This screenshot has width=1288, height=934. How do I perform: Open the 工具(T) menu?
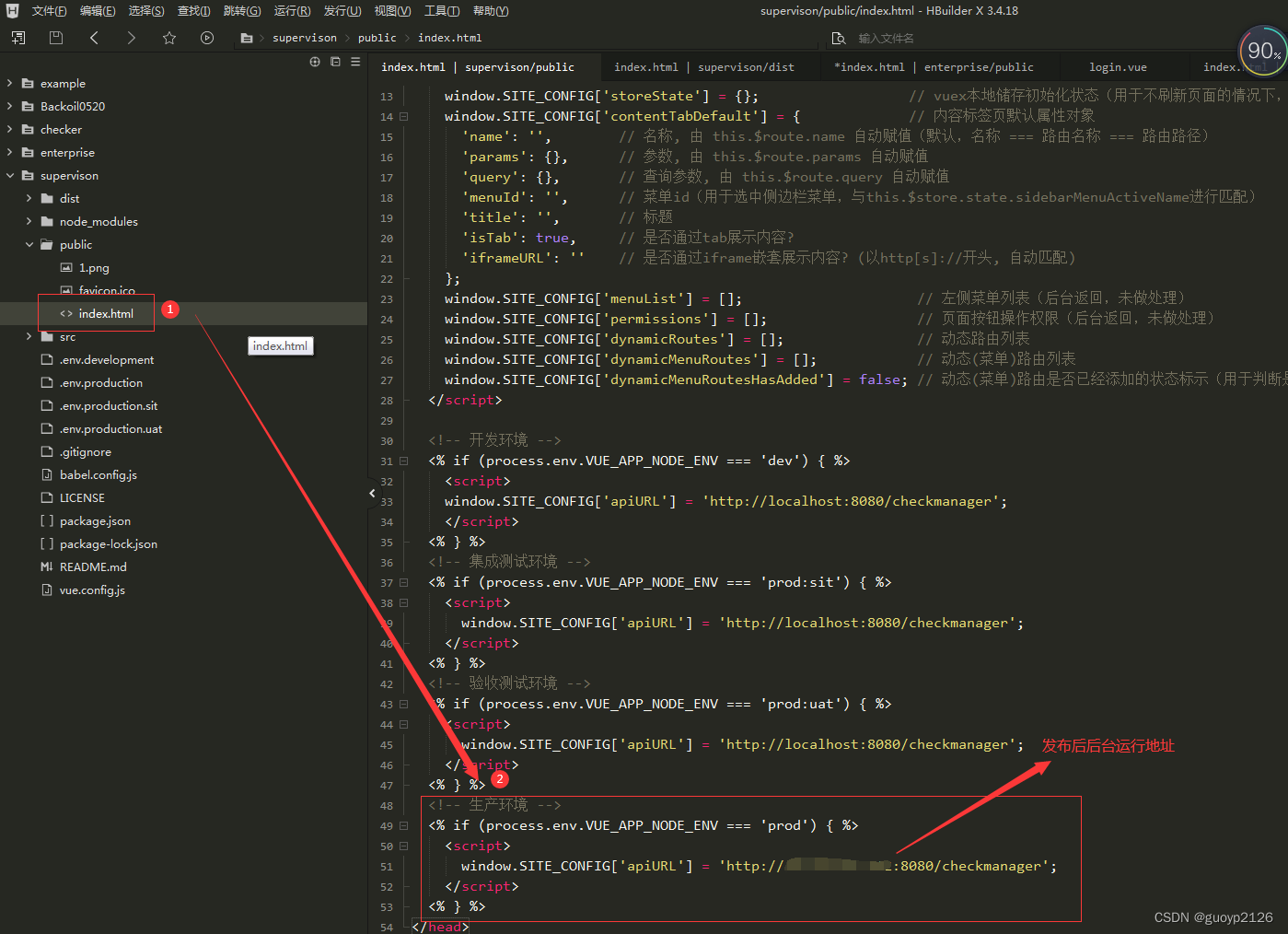442,11
